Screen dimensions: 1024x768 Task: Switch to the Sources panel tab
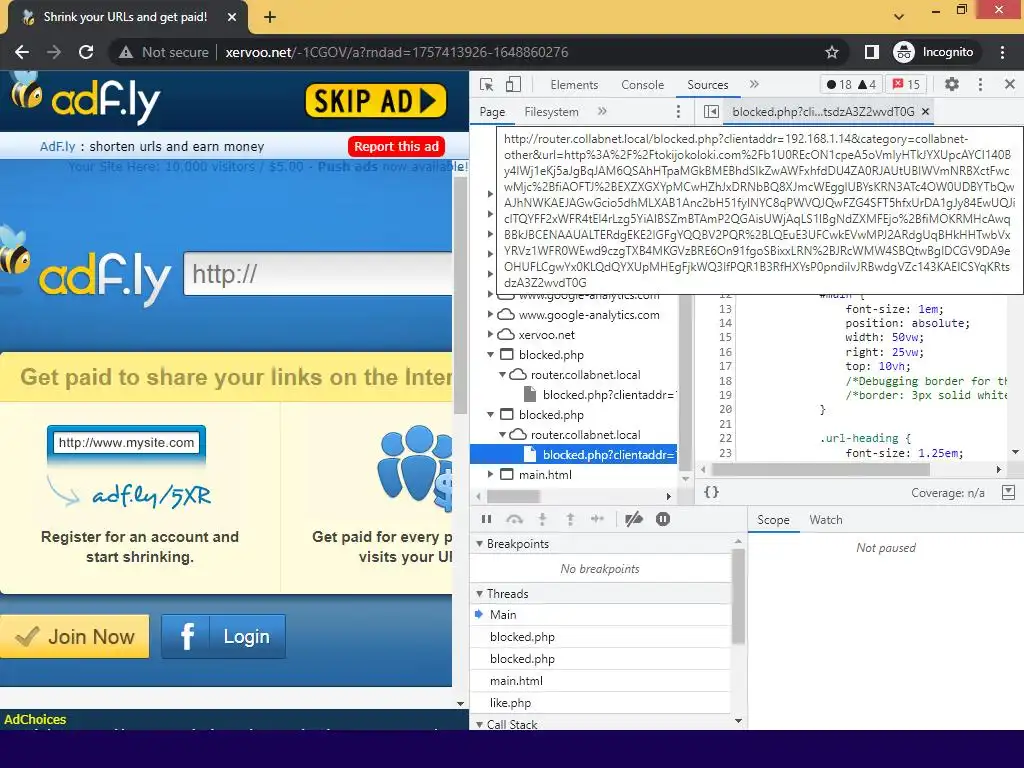[x=707, y=85]
